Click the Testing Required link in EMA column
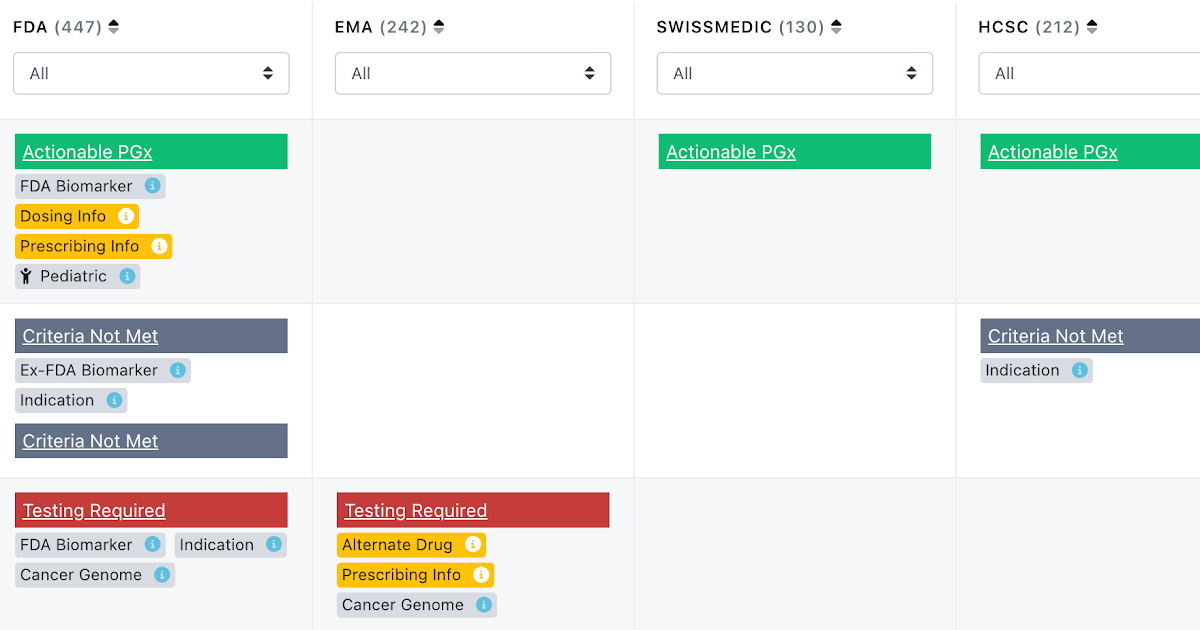This screenshot has height=630, width=1200. pos(414,510)
